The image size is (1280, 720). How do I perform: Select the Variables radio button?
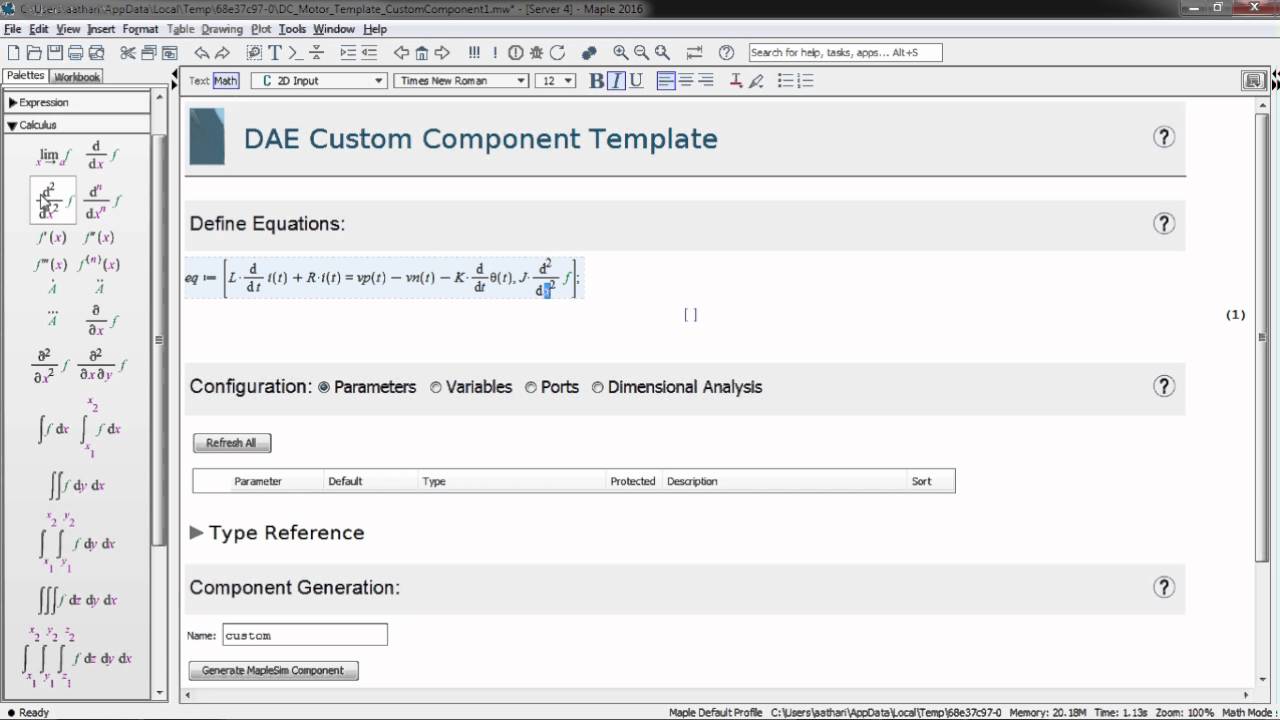436,387
